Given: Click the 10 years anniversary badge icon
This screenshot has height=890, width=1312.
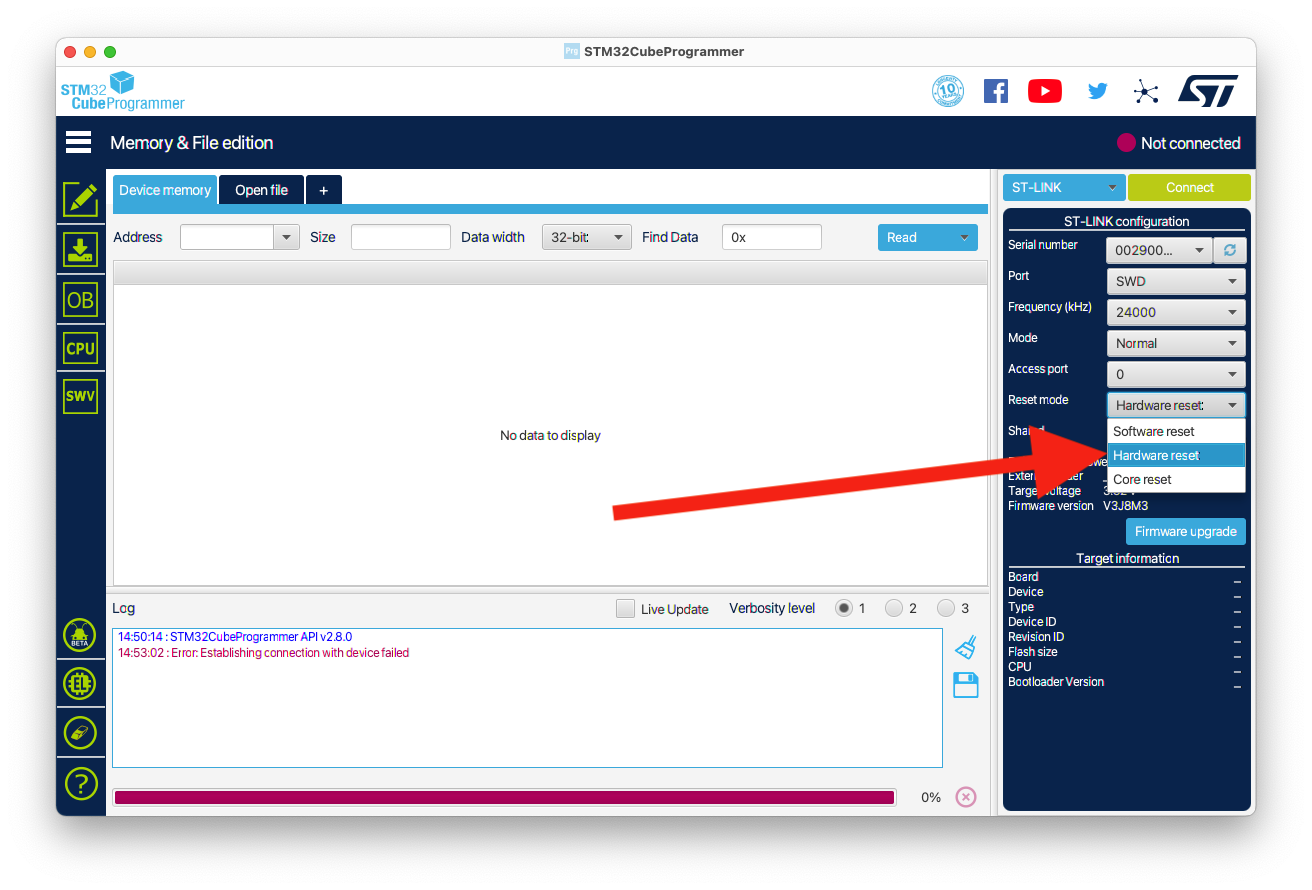Looking at the screenshot, I should tap(947, 92).
